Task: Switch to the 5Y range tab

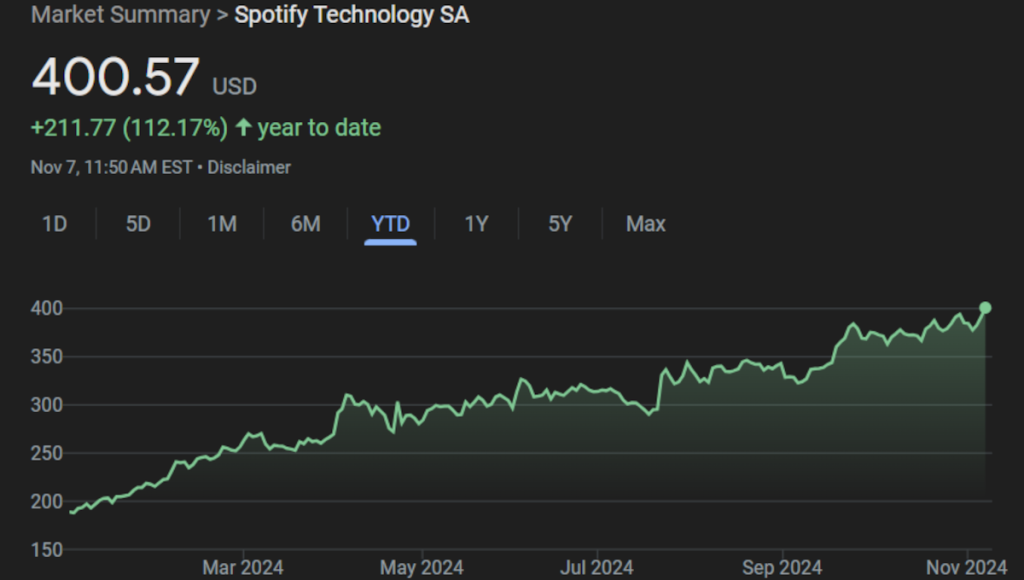Action: coord(560,224)
